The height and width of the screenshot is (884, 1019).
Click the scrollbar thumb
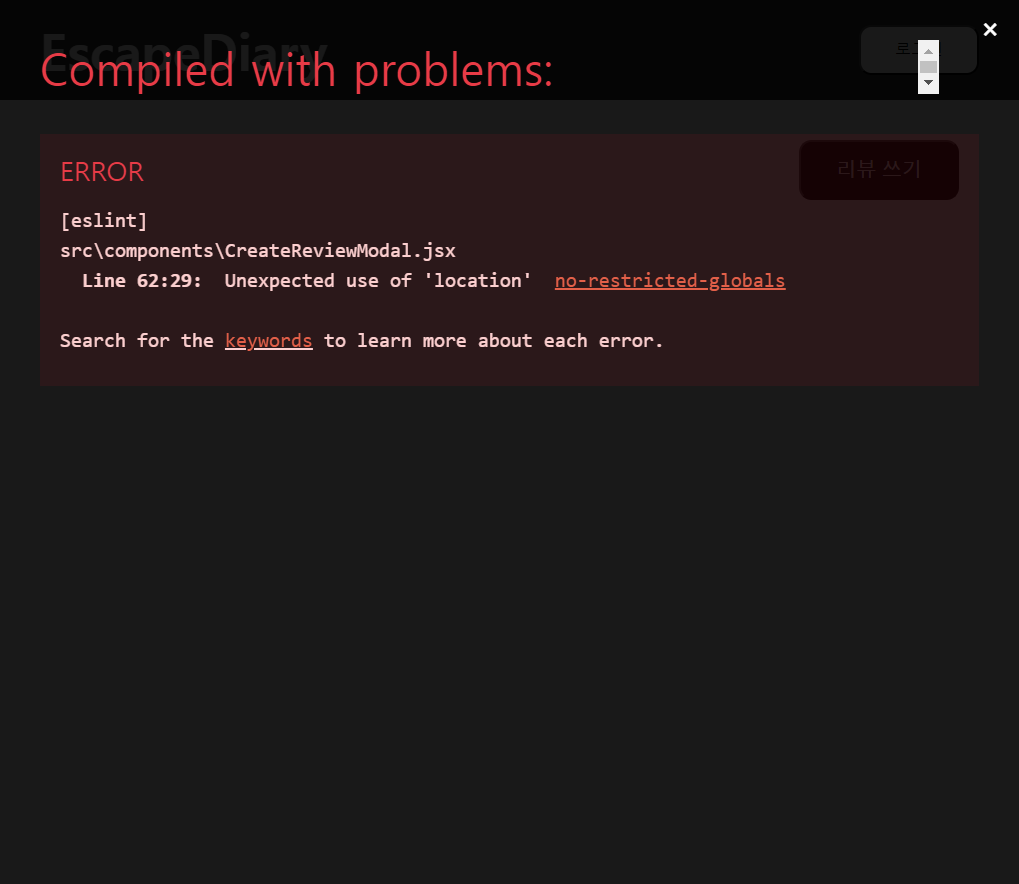(x=927, y=66)
